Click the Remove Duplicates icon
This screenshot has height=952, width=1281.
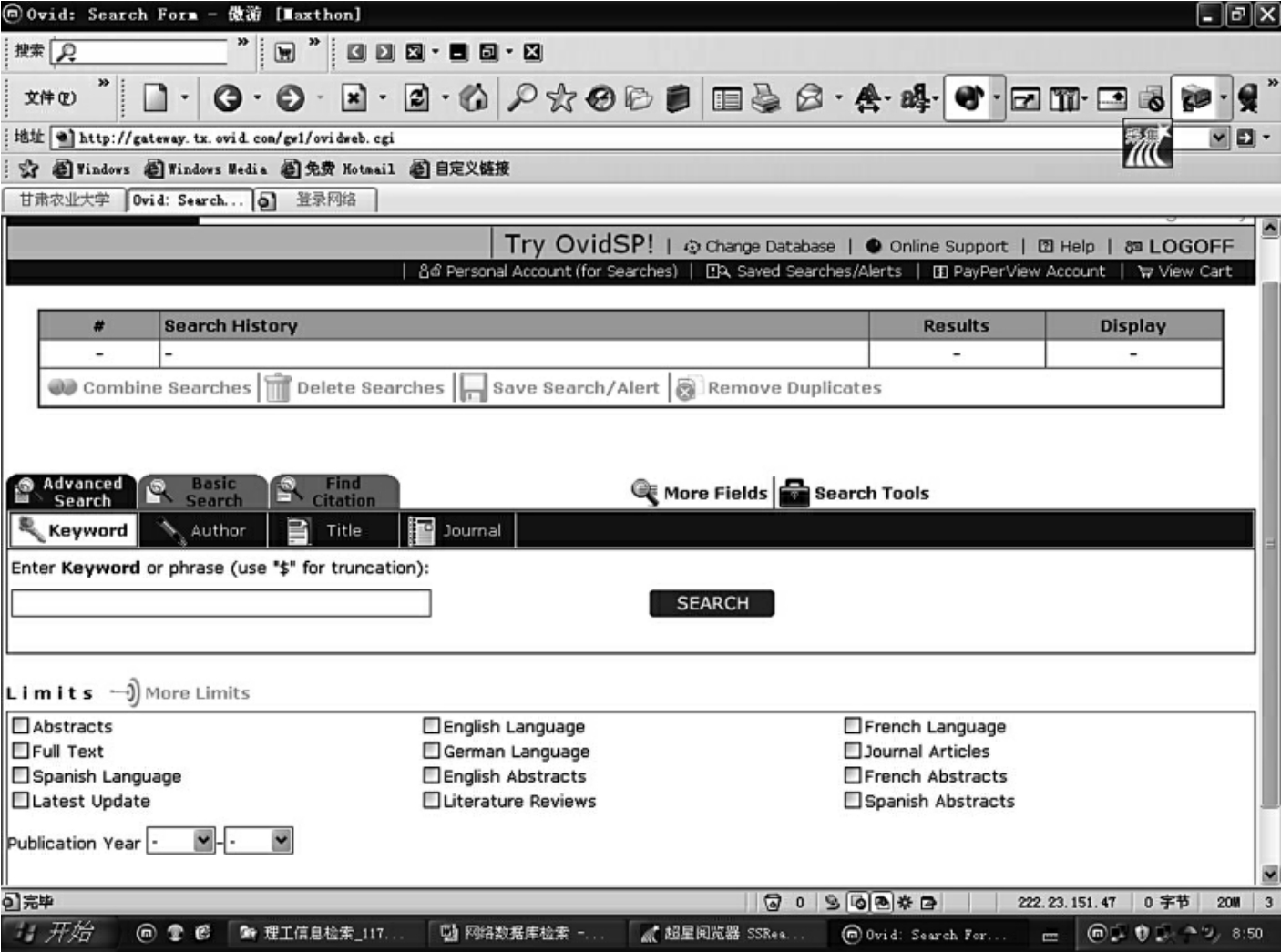(687, 388)
